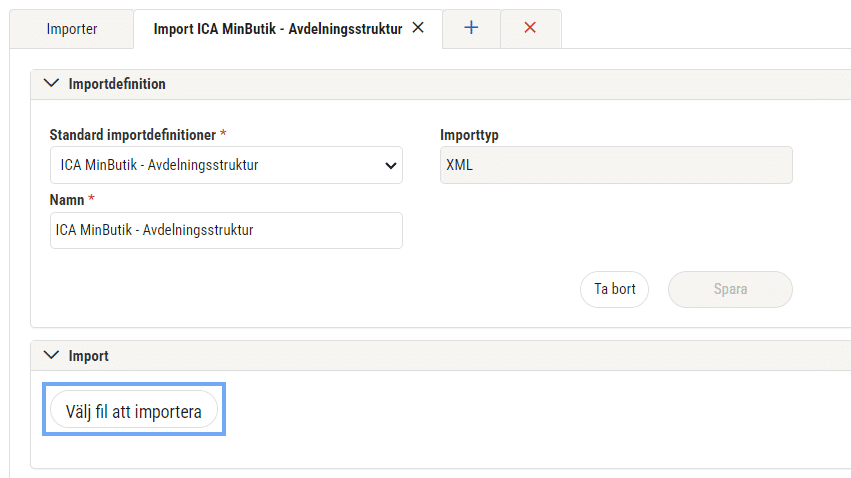Image resolution: width=851 pixels, height=478 pixels.
Task: Add a new tab with the blue plus icon
Action: 471,28
